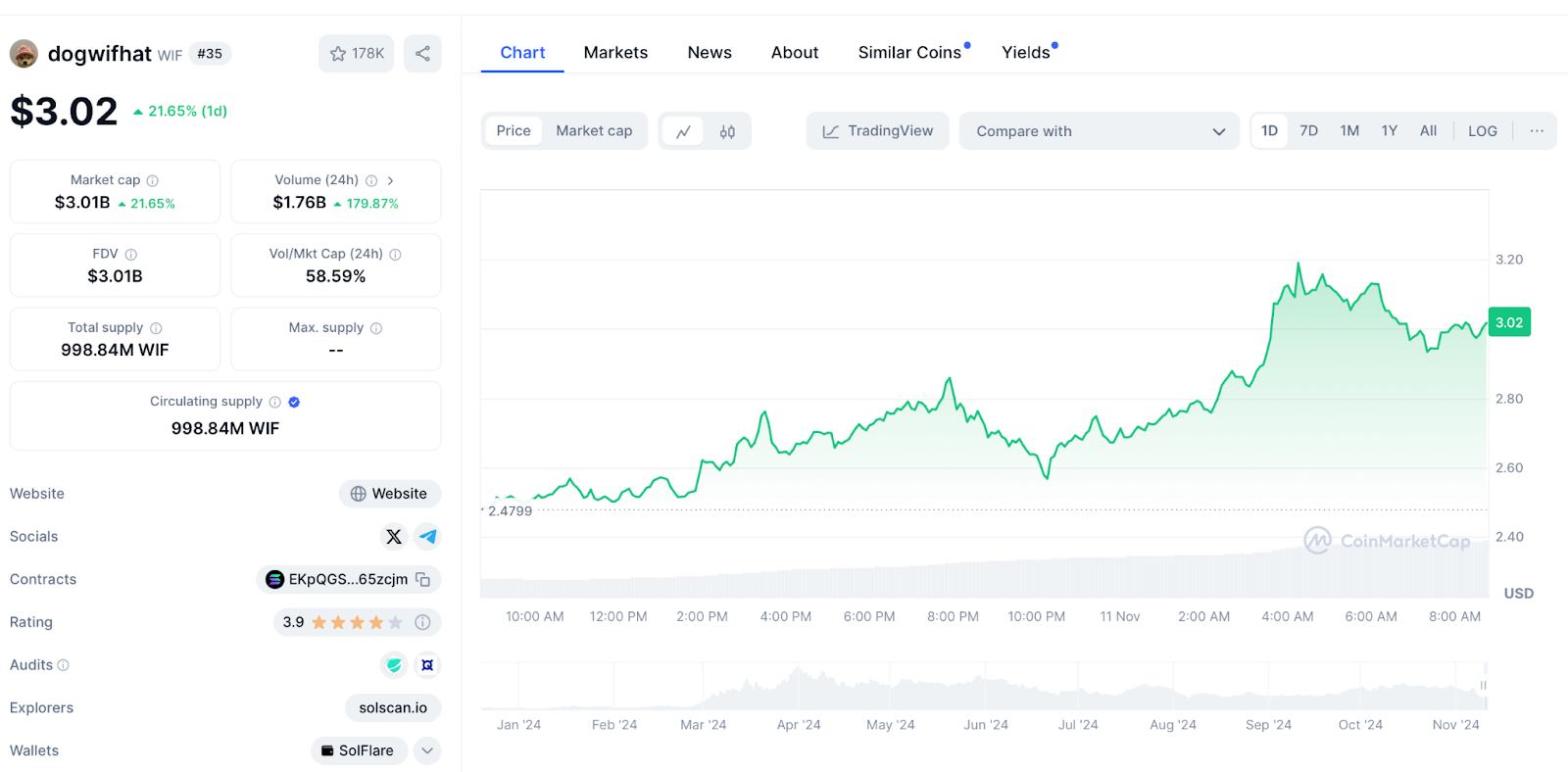
Task: Open solscan.io explorer link
Action: click(x=393, y=707)
